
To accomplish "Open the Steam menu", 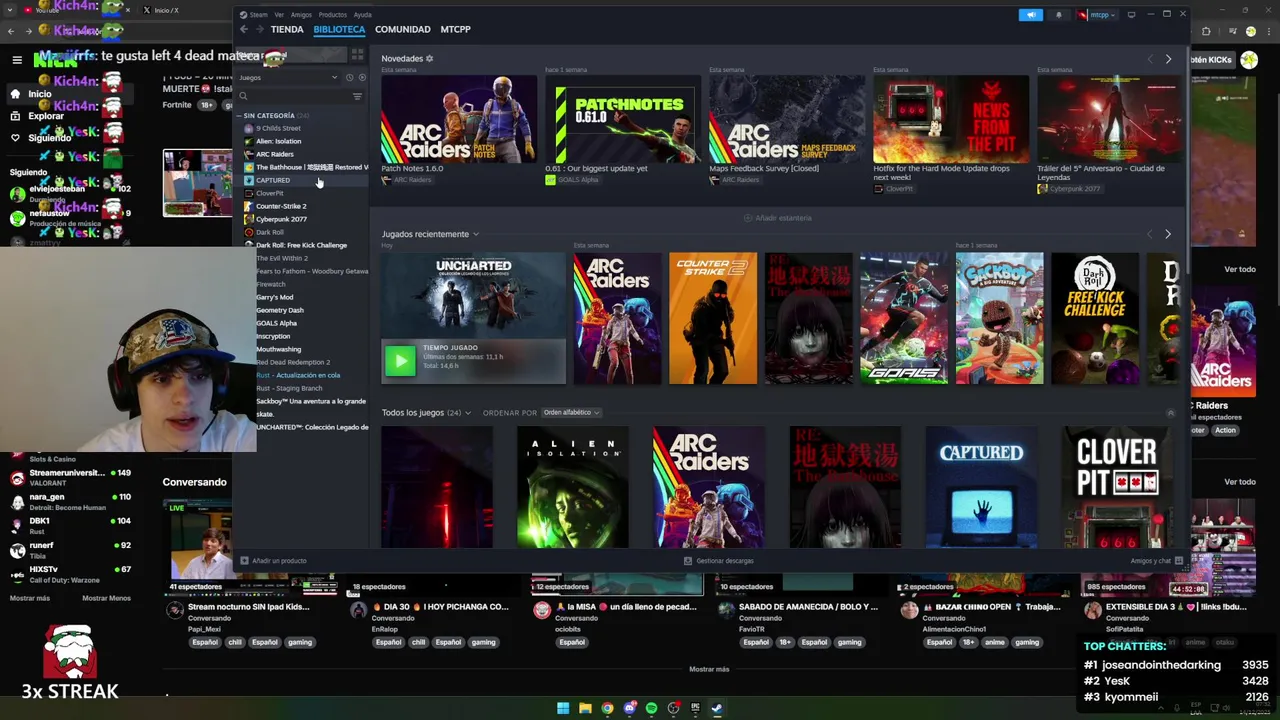I will [258, 15].
